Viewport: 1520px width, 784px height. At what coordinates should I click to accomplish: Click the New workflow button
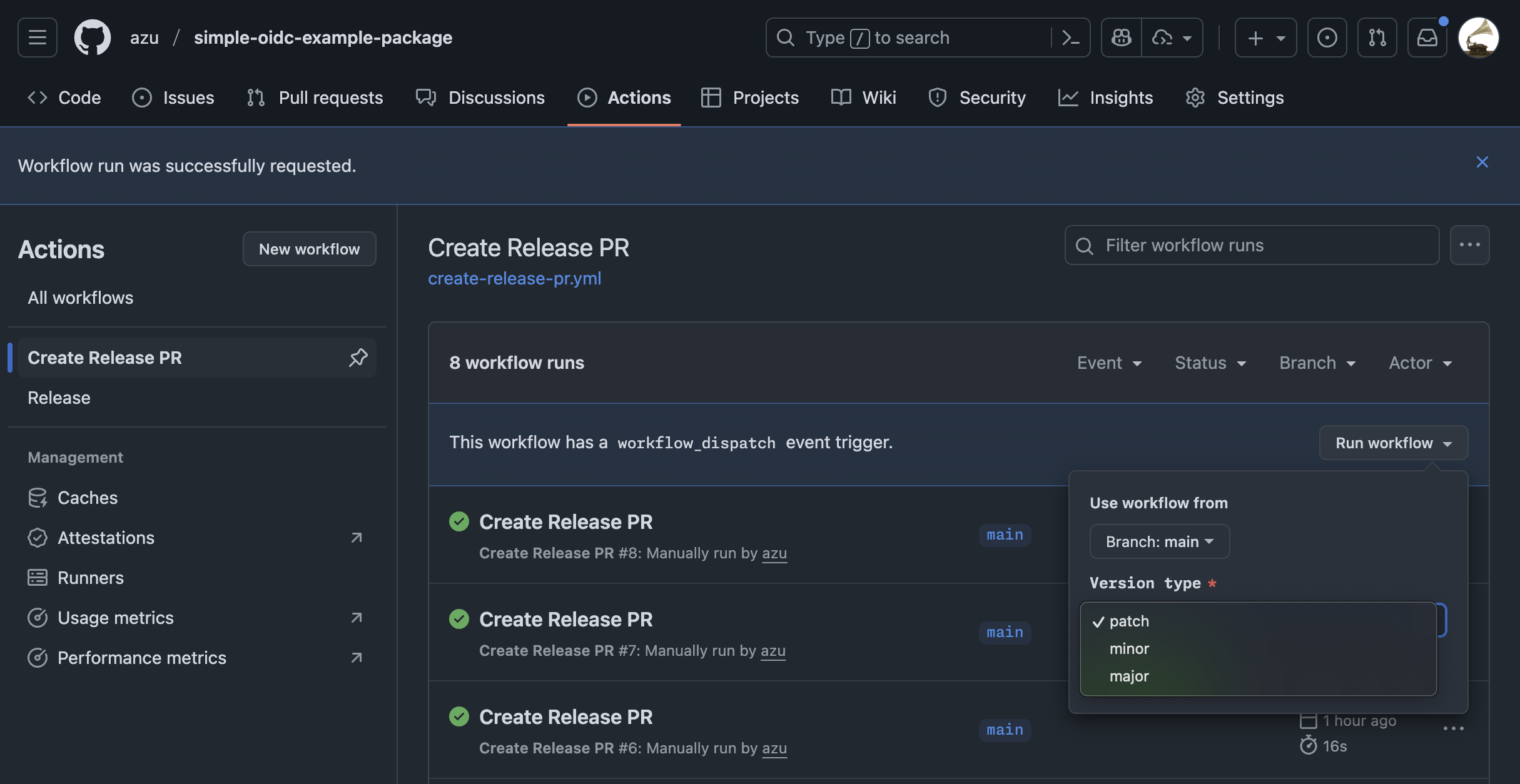click(310, 249)
